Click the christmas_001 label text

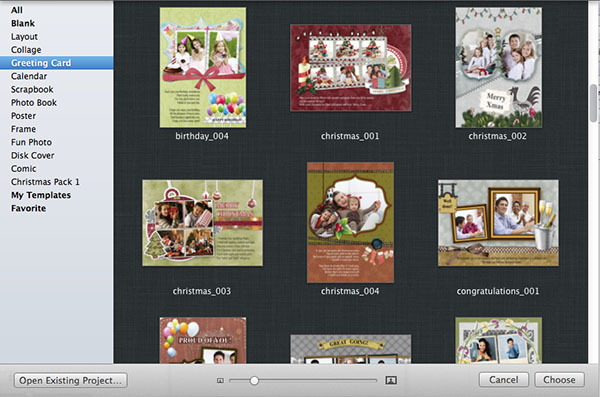coord(350,136)
